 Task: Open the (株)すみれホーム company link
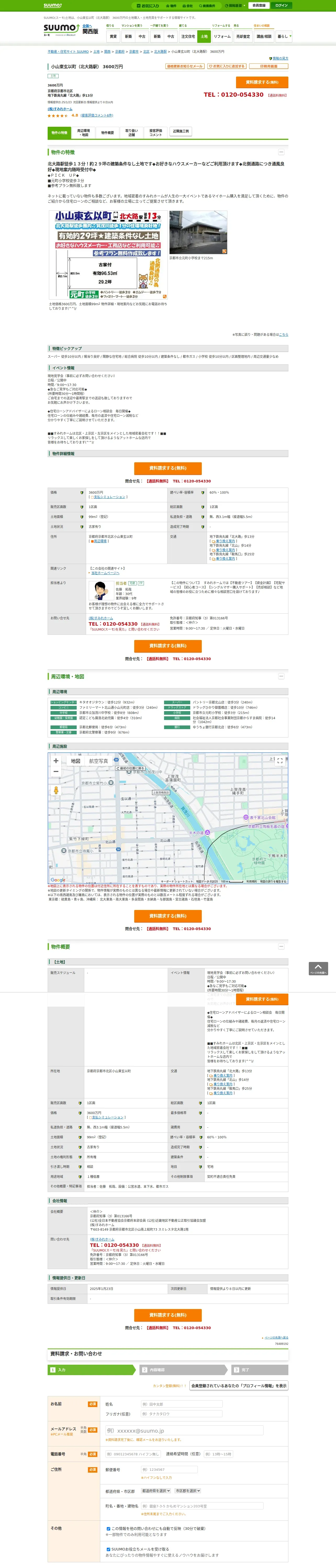(x=60, y=109)
